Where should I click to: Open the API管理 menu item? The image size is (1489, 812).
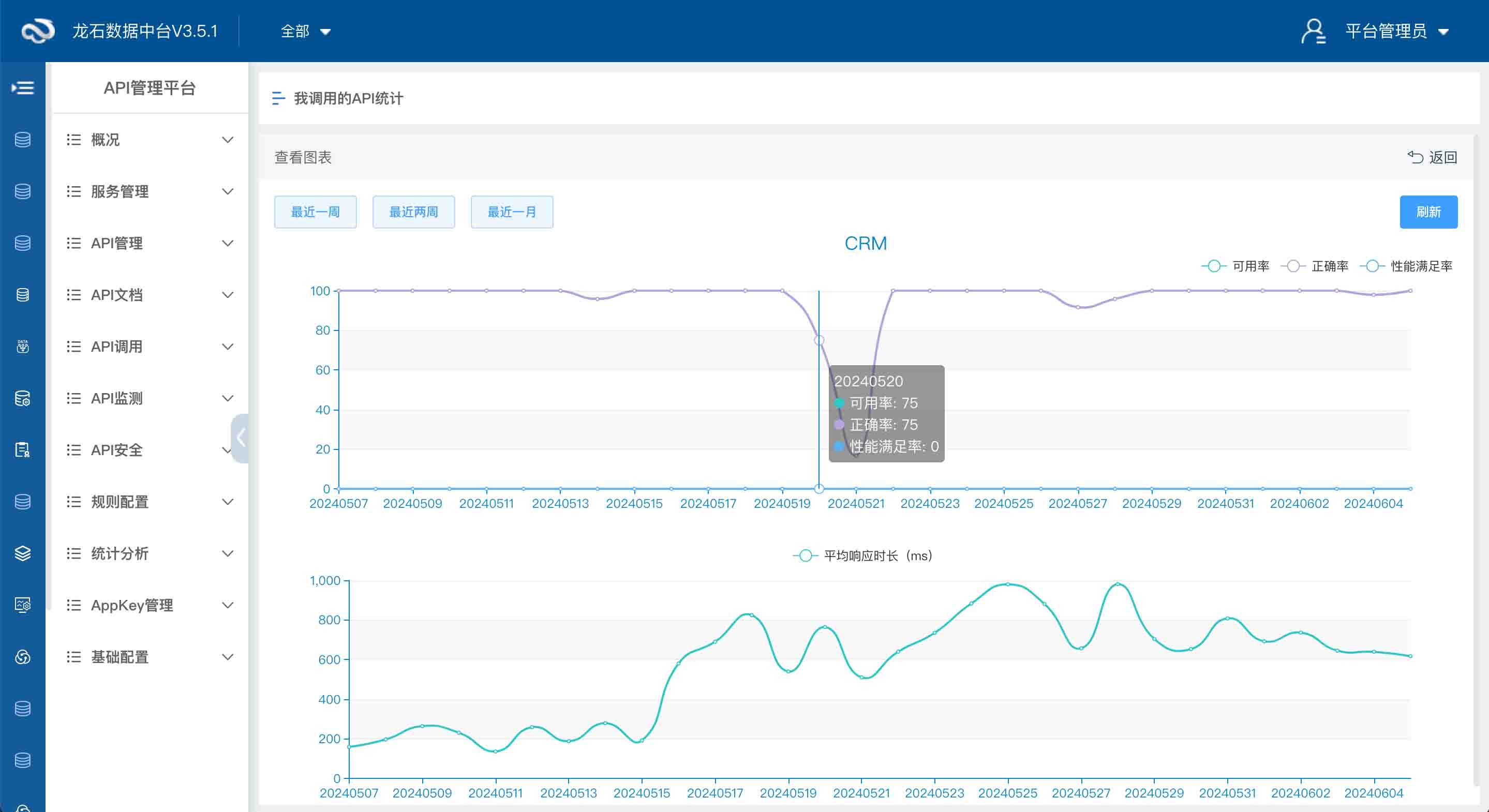pyautogui.click(x=150, y=243)
